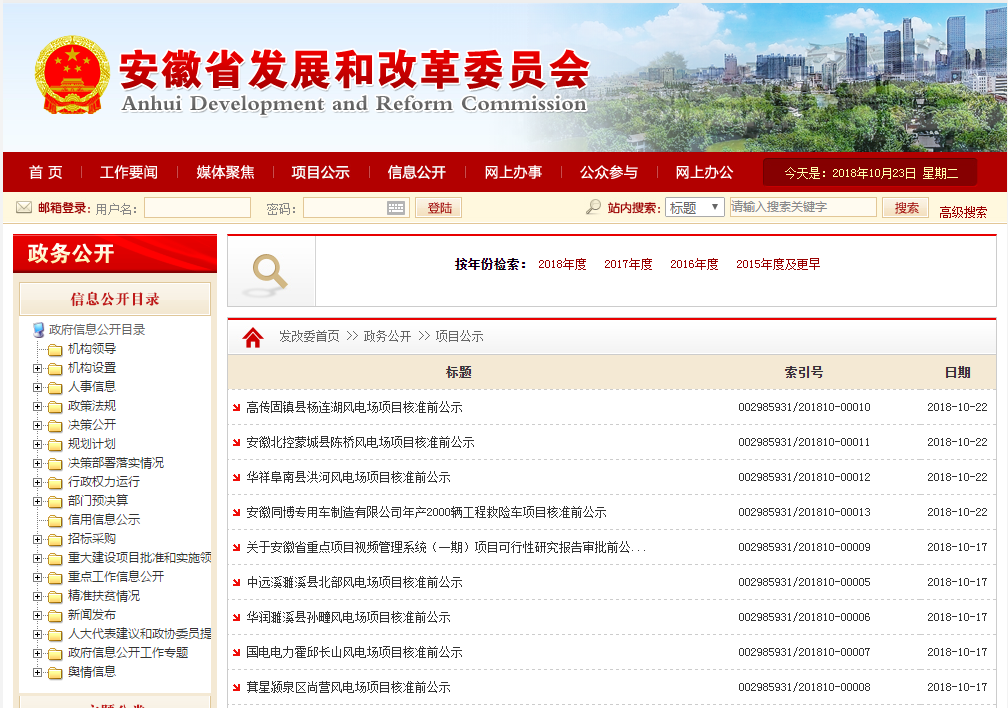
Task: Open the 网上办事 menu
Action: pos(512,171)
